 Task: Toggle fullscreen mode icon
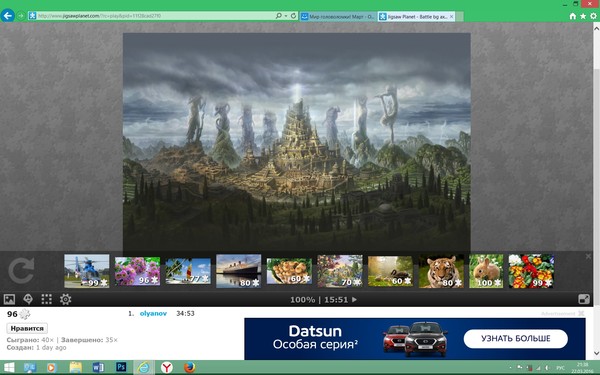584,299
